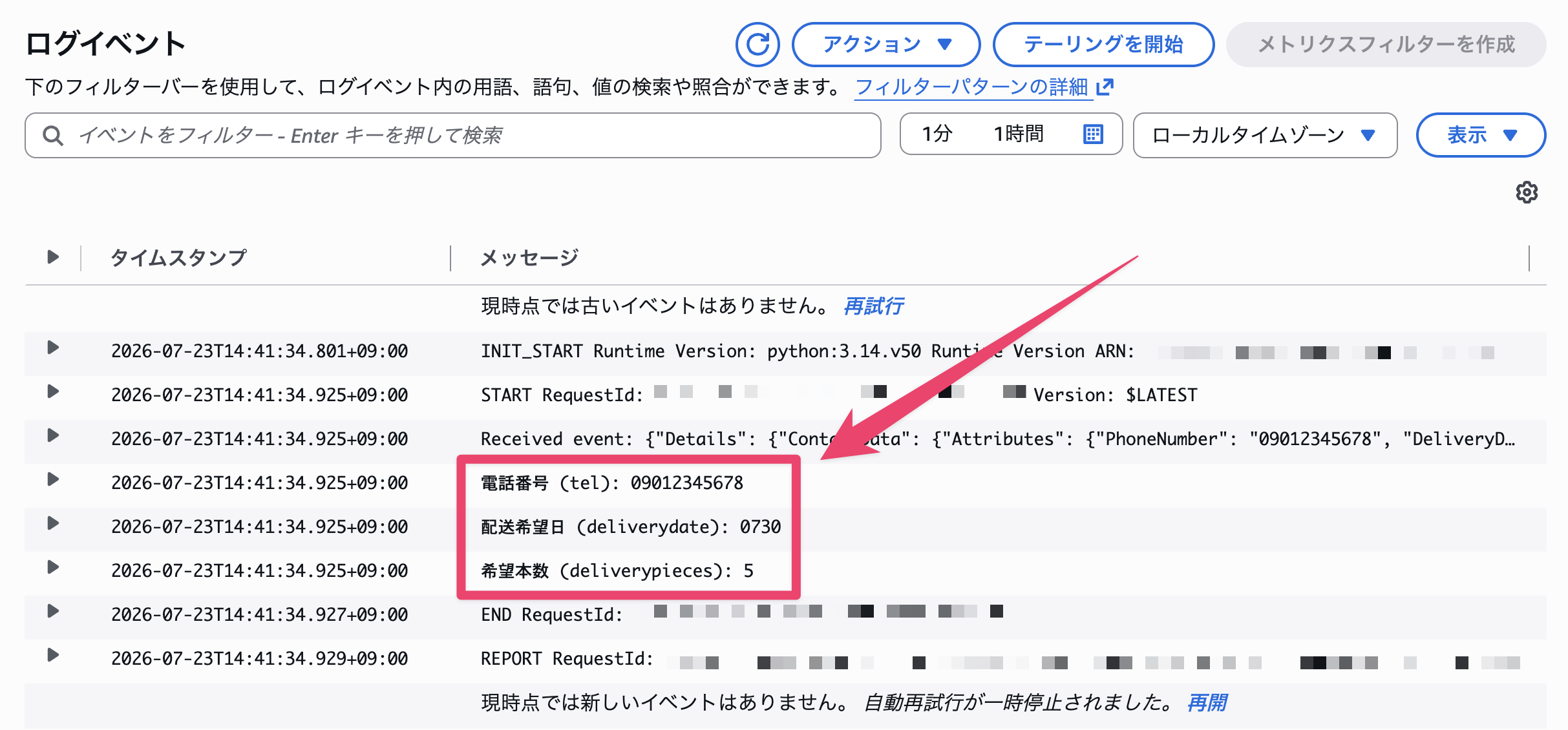The height and width of the screenshot is (730, 1568).
Task: Click the 再試行 link for older events
Action: pyautogui.click(x=873, y=306)
